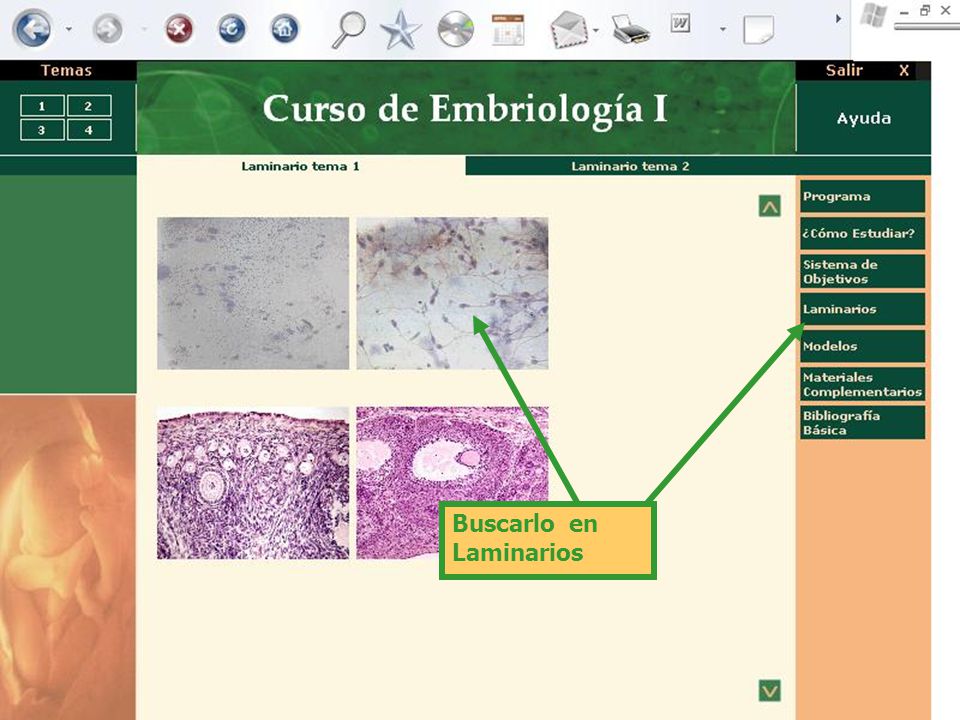Click the red Stop loading icon
This screenshot has width=960, height=720.
click(179, 29)
